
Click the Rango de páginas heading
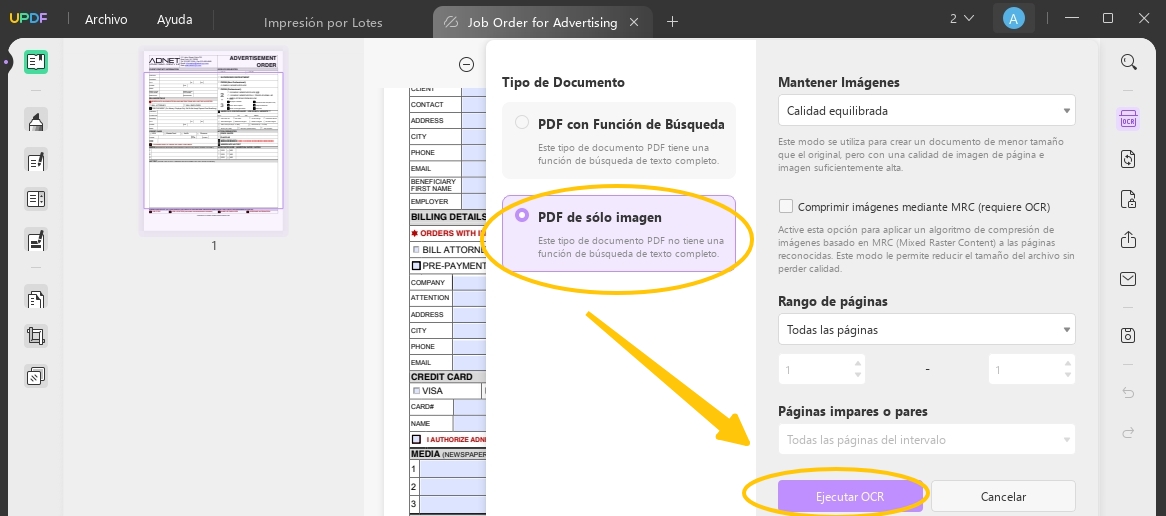(x=833, y=301)
